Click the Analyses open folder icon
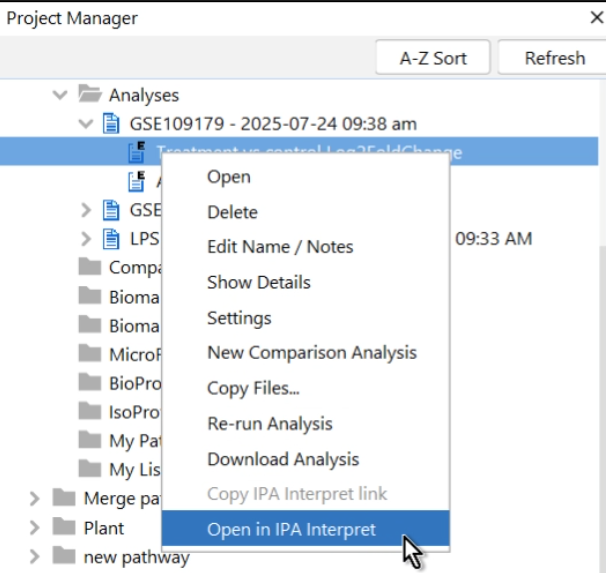 point(90,95)
